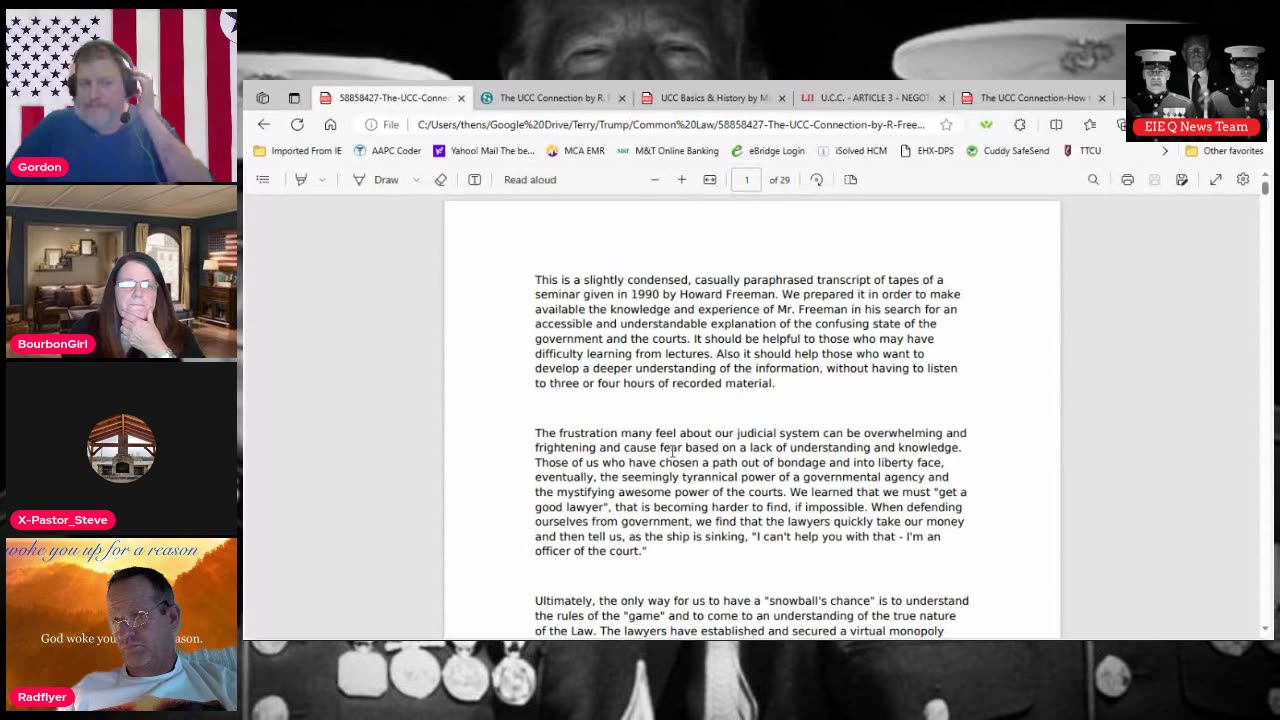Viewport: 1280px width, 720px height.
Task: Toggle the PDF page view layout
Action: pos(851,180)
